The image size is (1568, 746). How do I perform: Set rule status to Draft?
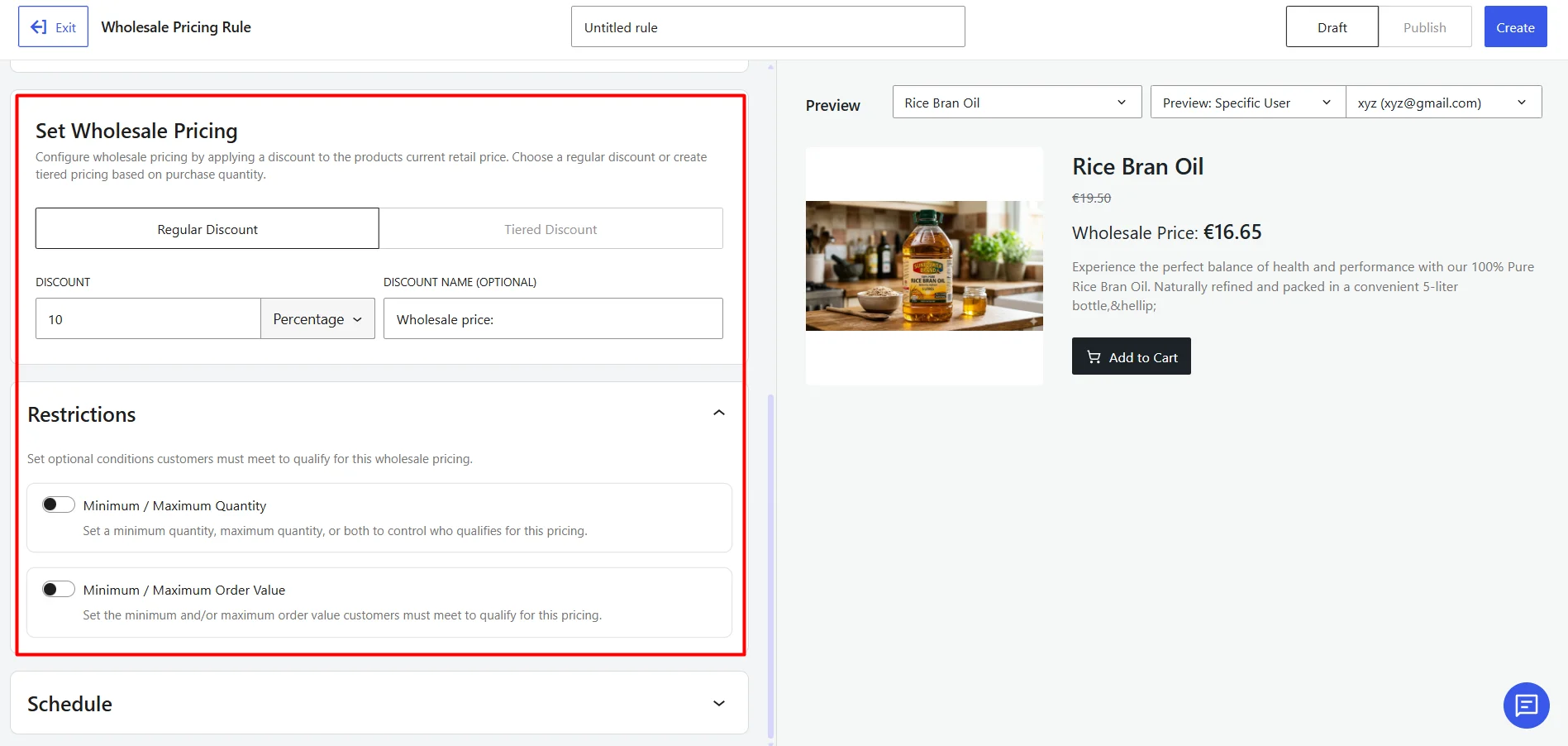click(x=1332, y=26)
